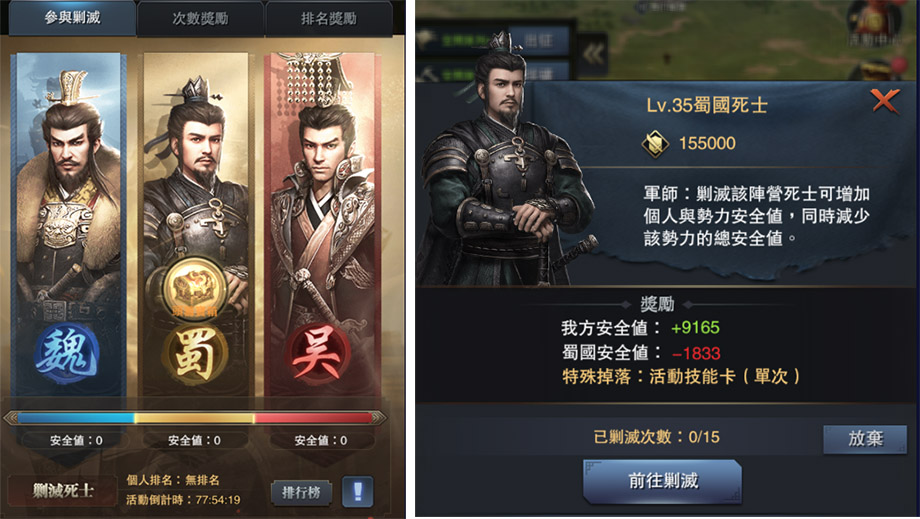Open the golden treasure chest reward icon
This screenshot has width=920, height=519.
tap(194, 287)
